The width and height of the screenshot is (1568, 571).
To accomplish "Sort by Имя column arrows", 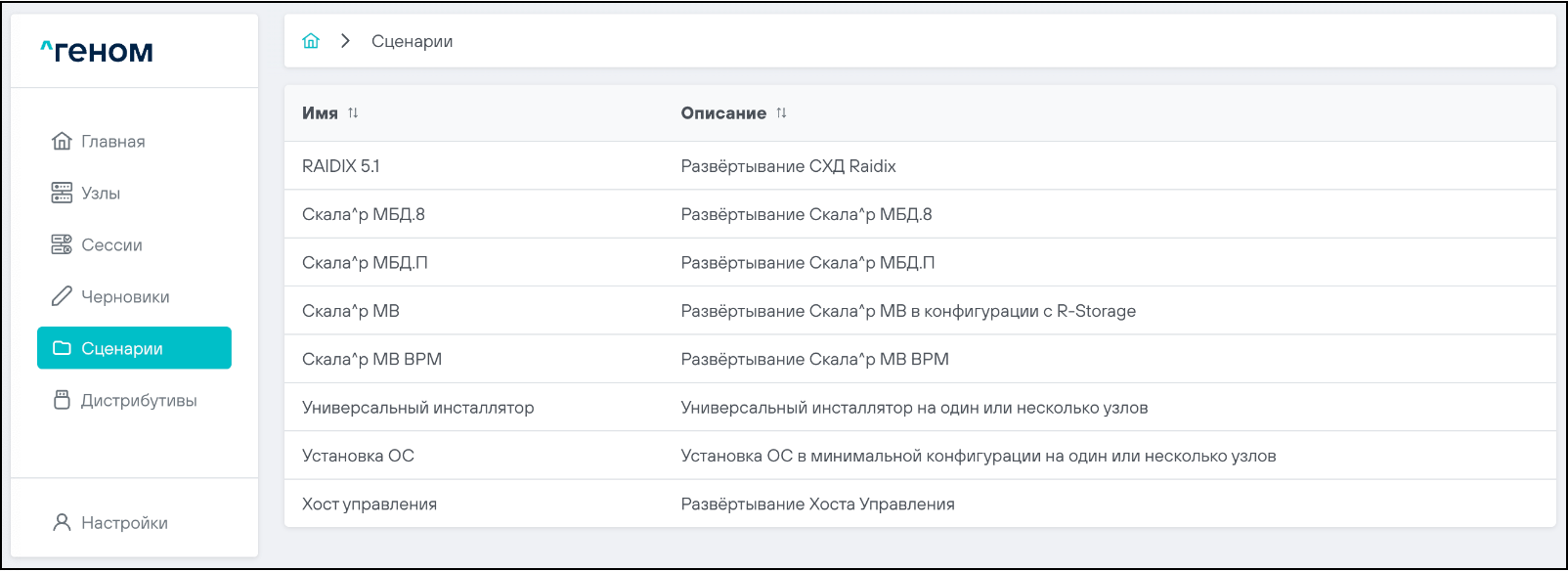I will 353,113.
